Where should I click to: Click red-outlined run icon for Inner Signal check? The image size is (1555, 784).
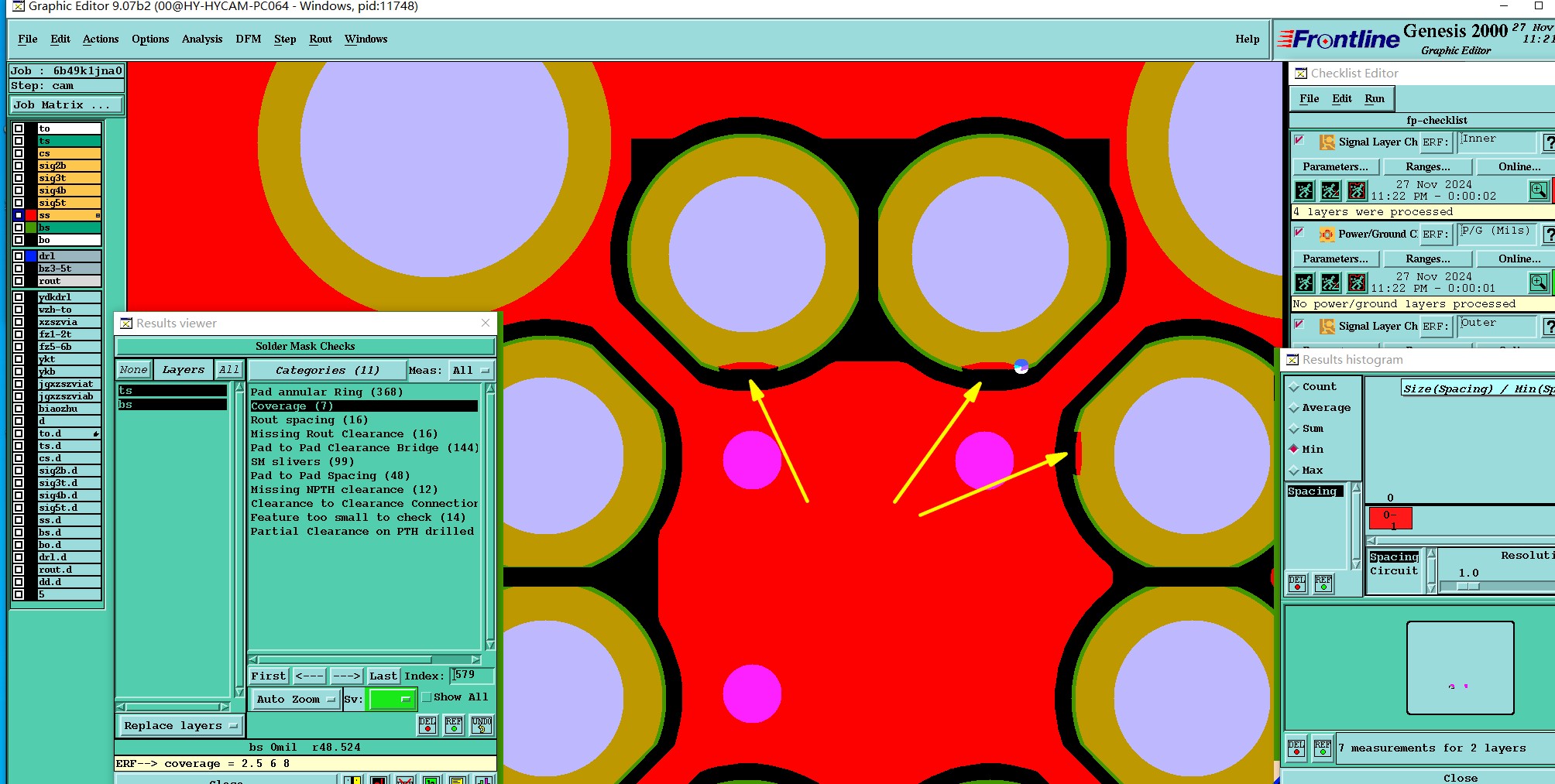click(1357, 190)
